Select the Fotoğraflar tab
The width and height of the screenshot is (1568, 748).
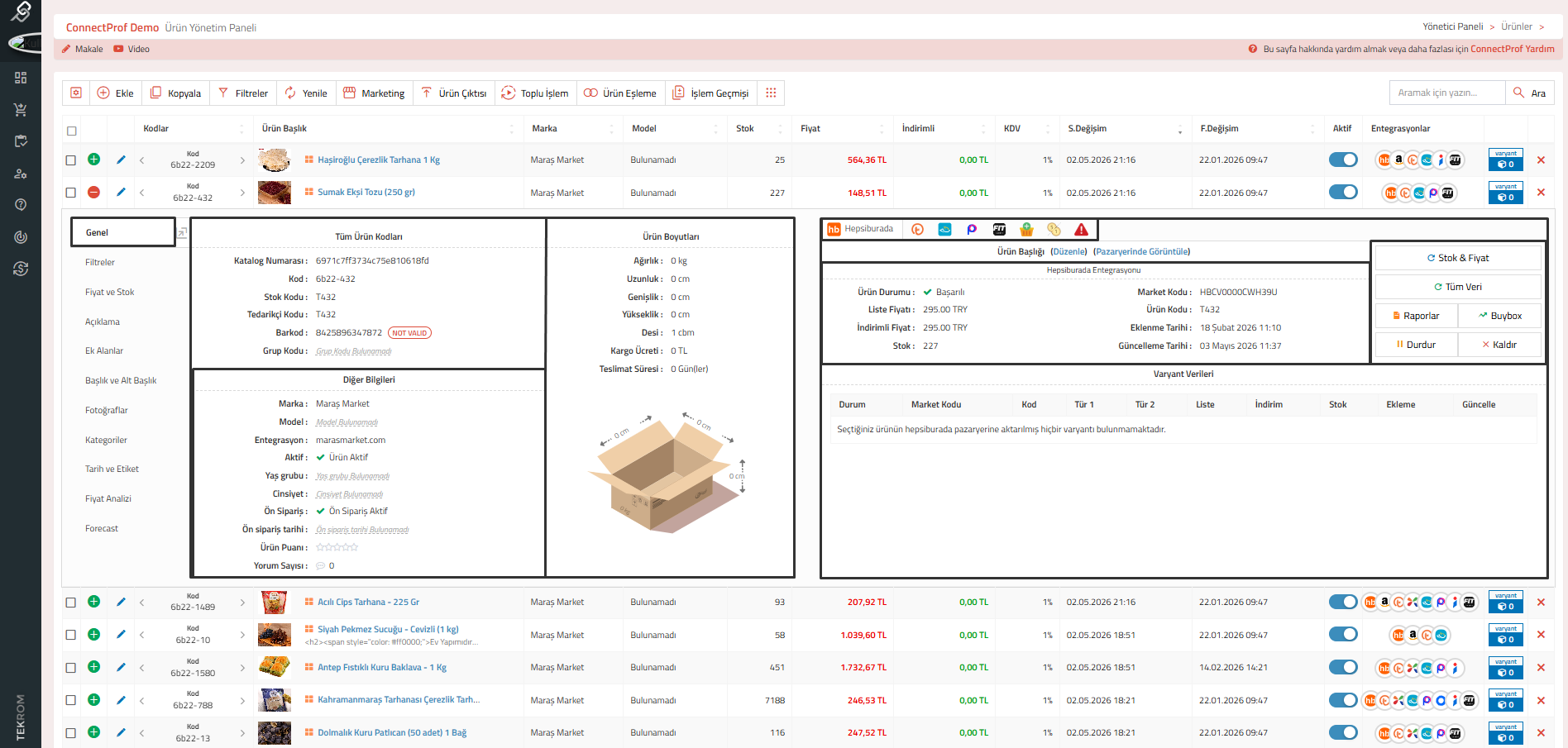tap(107, 411)
